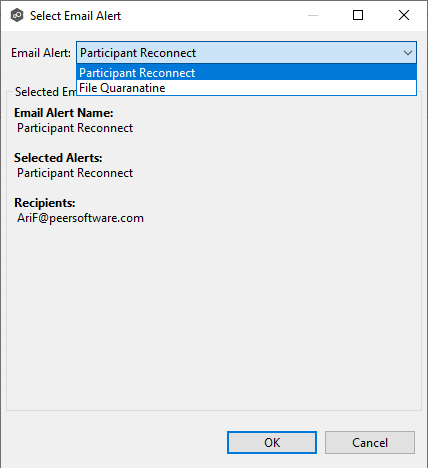This screenshot has width=428, height=468.
Task: Click Participant Reconnect under Selected Alerts
Action: point(75,173)
